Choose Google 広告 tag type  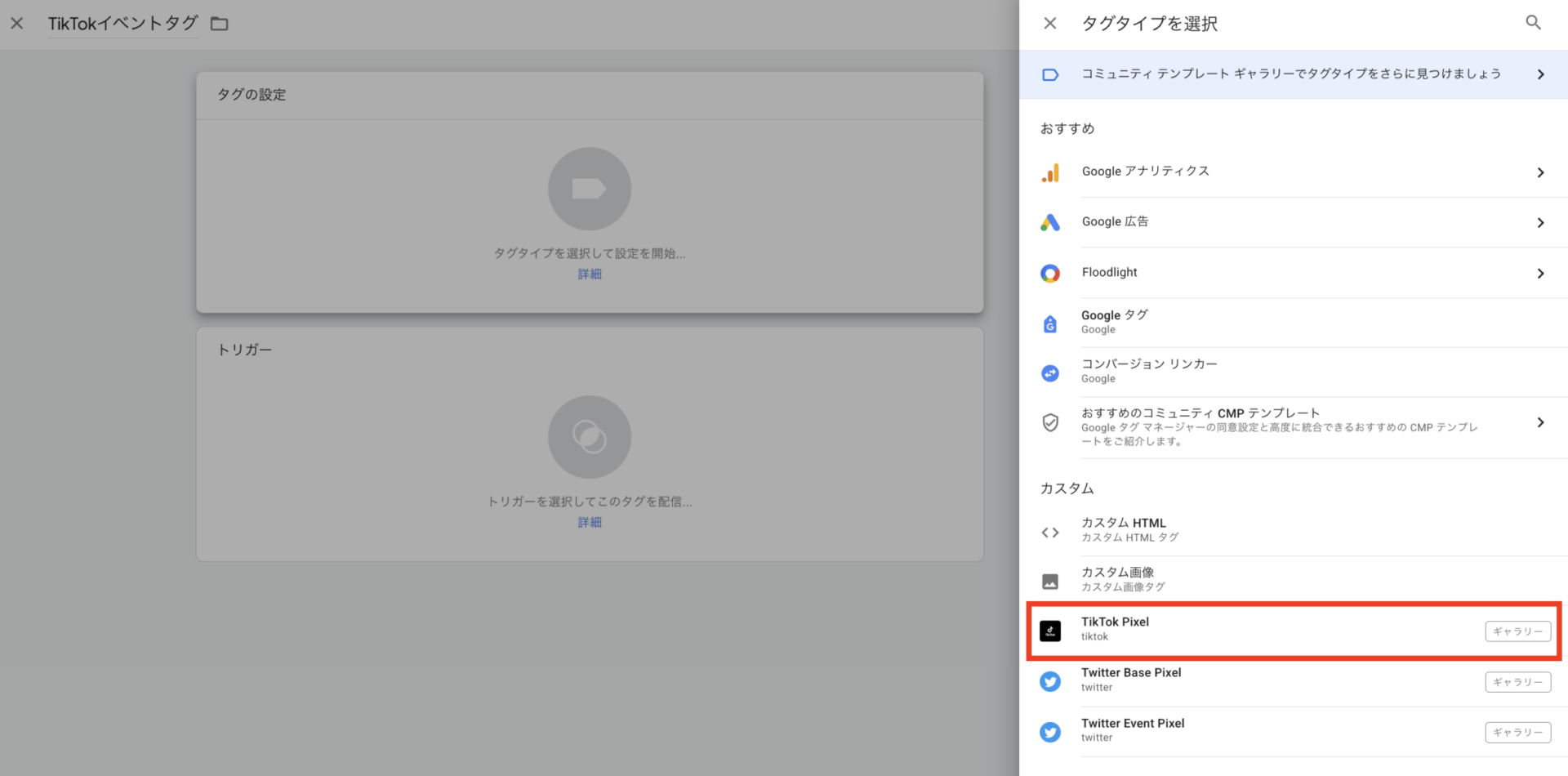1294,222
